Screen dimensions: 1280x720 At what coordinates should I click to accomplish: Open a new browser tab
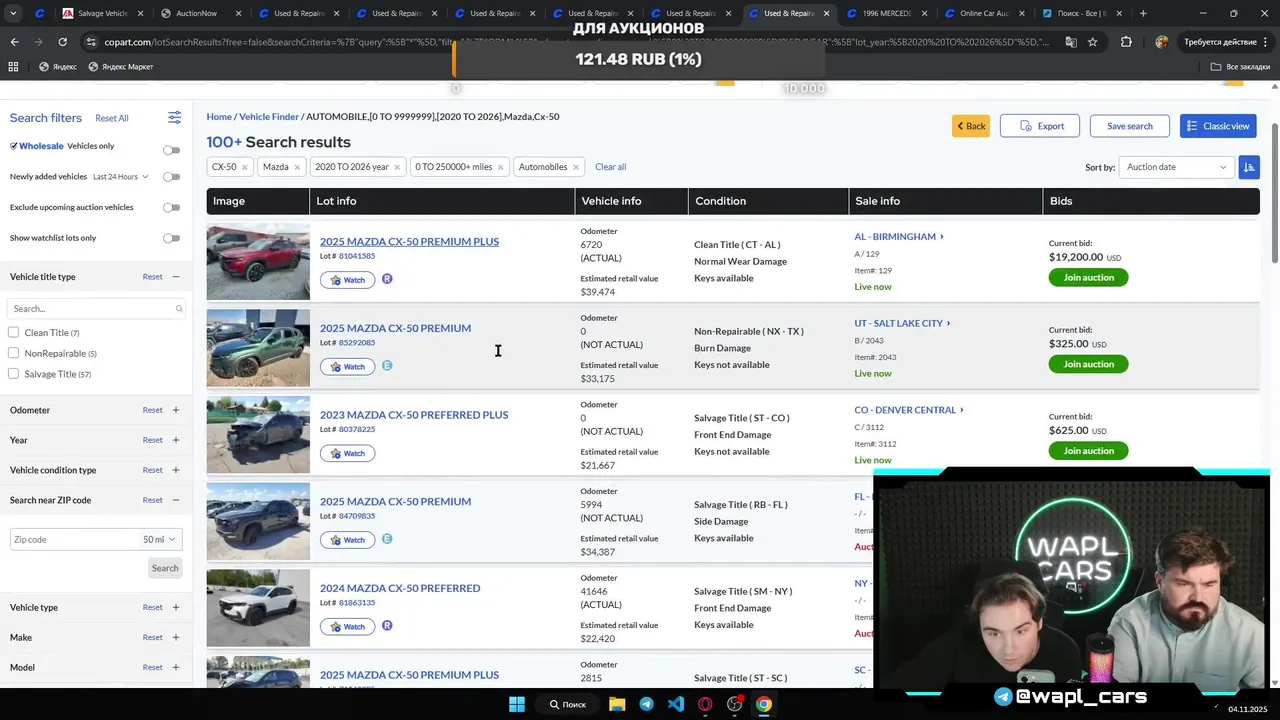1143,13
